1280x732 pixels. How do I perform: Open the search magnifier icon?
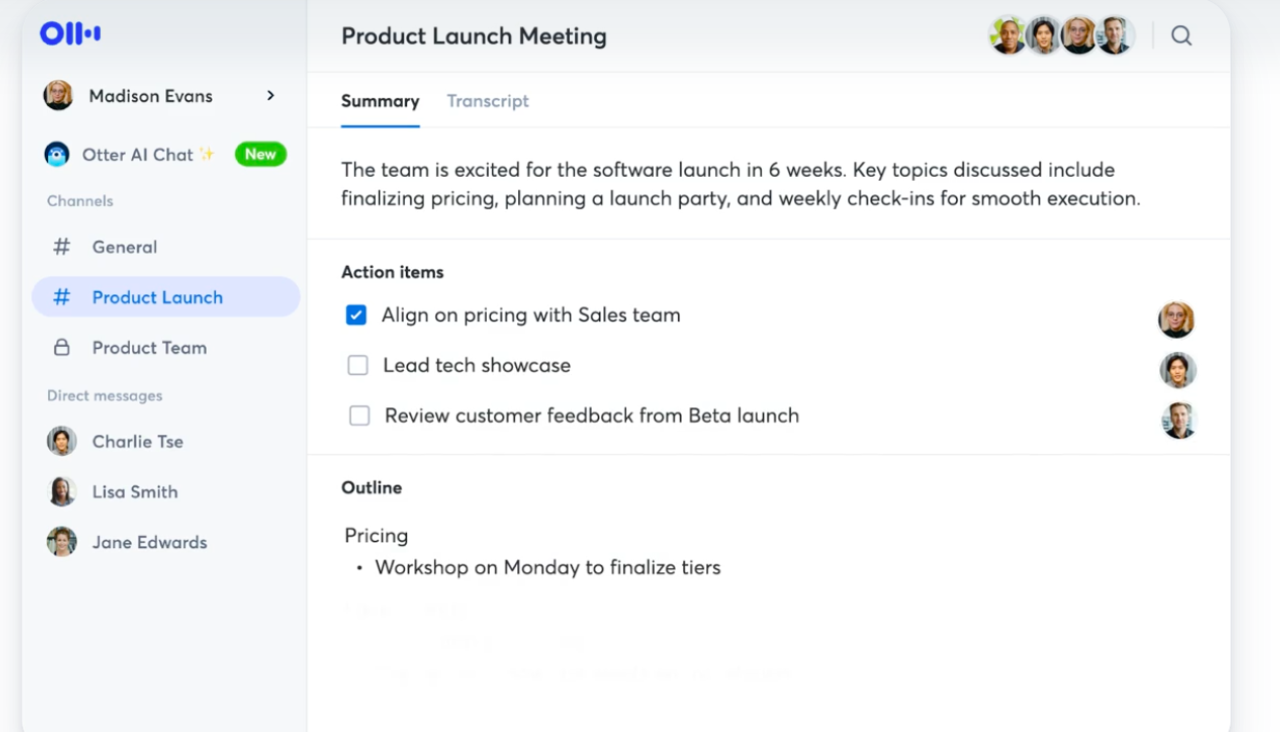1181,36
